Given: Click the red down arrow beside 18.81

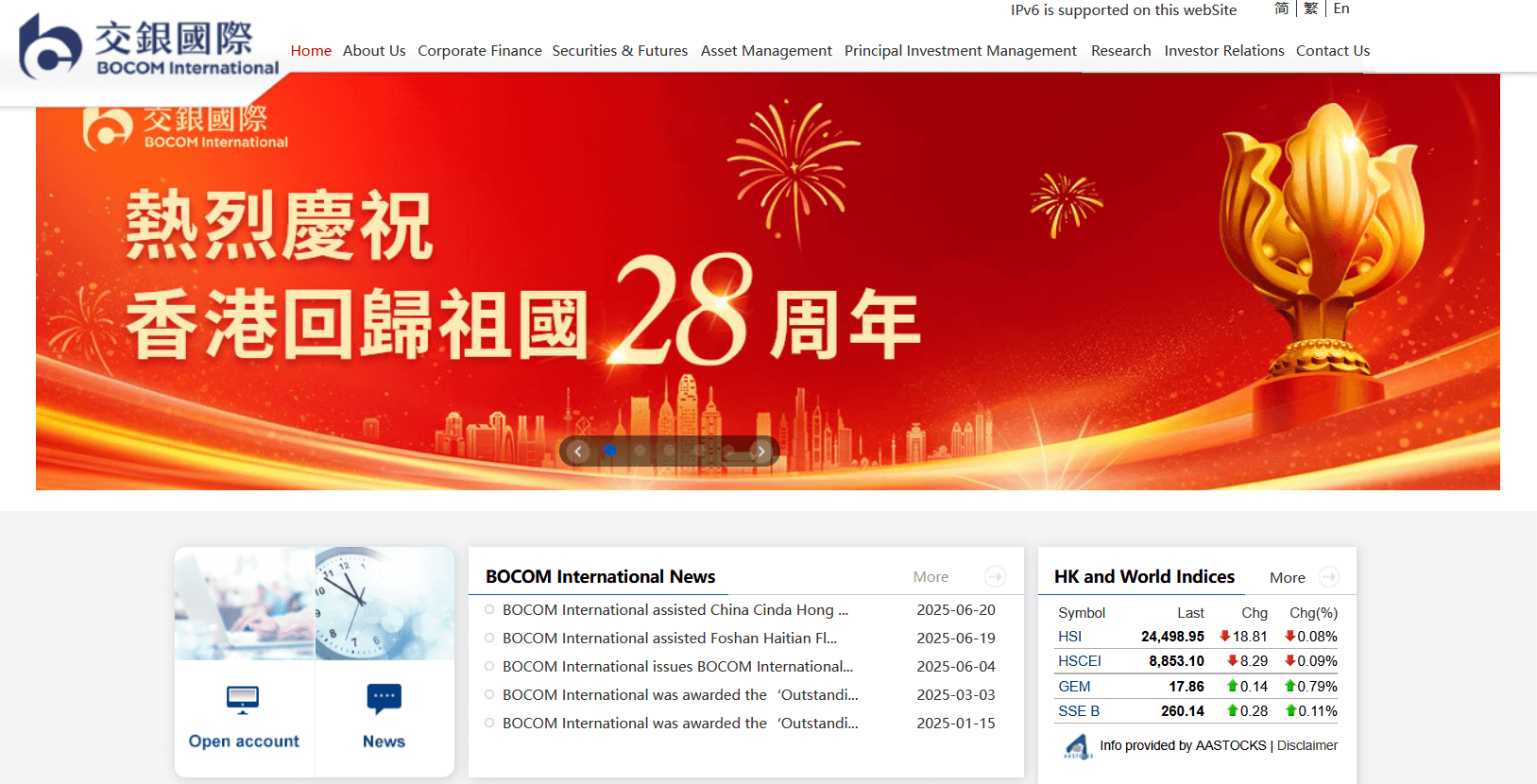Looking at the screenshot, I should point(1225,636).
